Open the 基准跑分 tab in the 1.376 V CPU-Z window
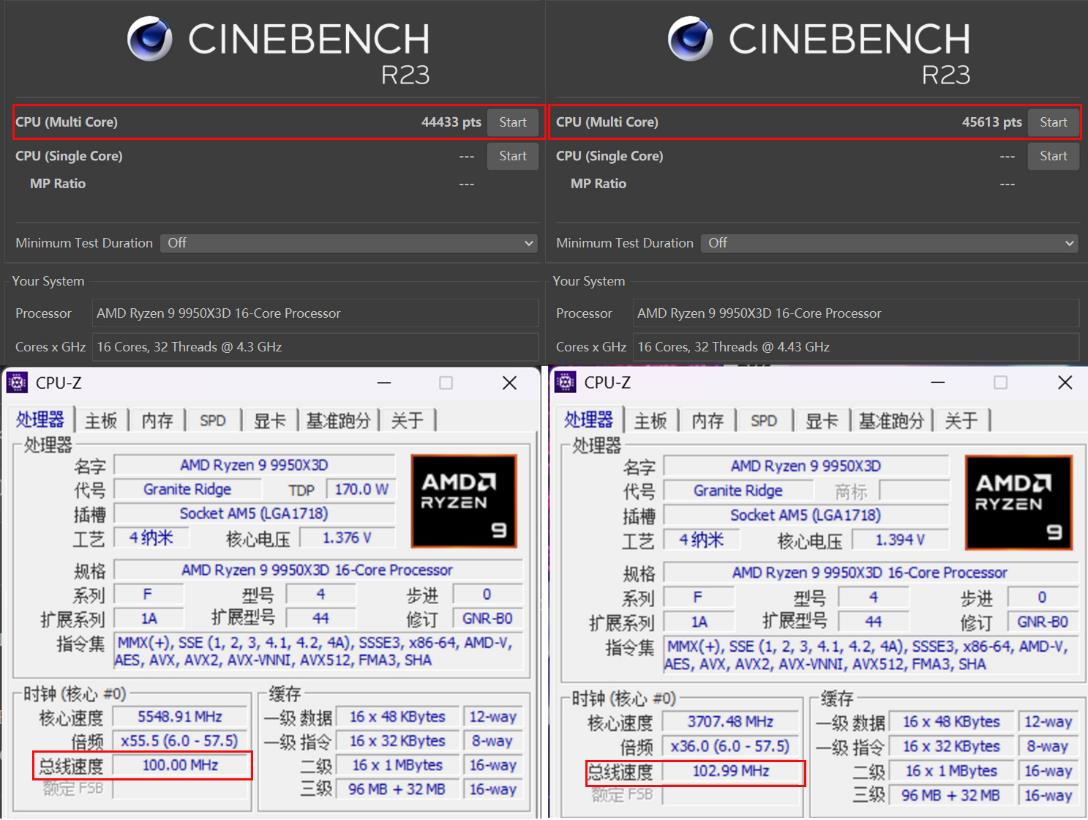Image resolution: width=1088 pixels, height=820 pixels. pyautogui.click(x=338, y=420)
